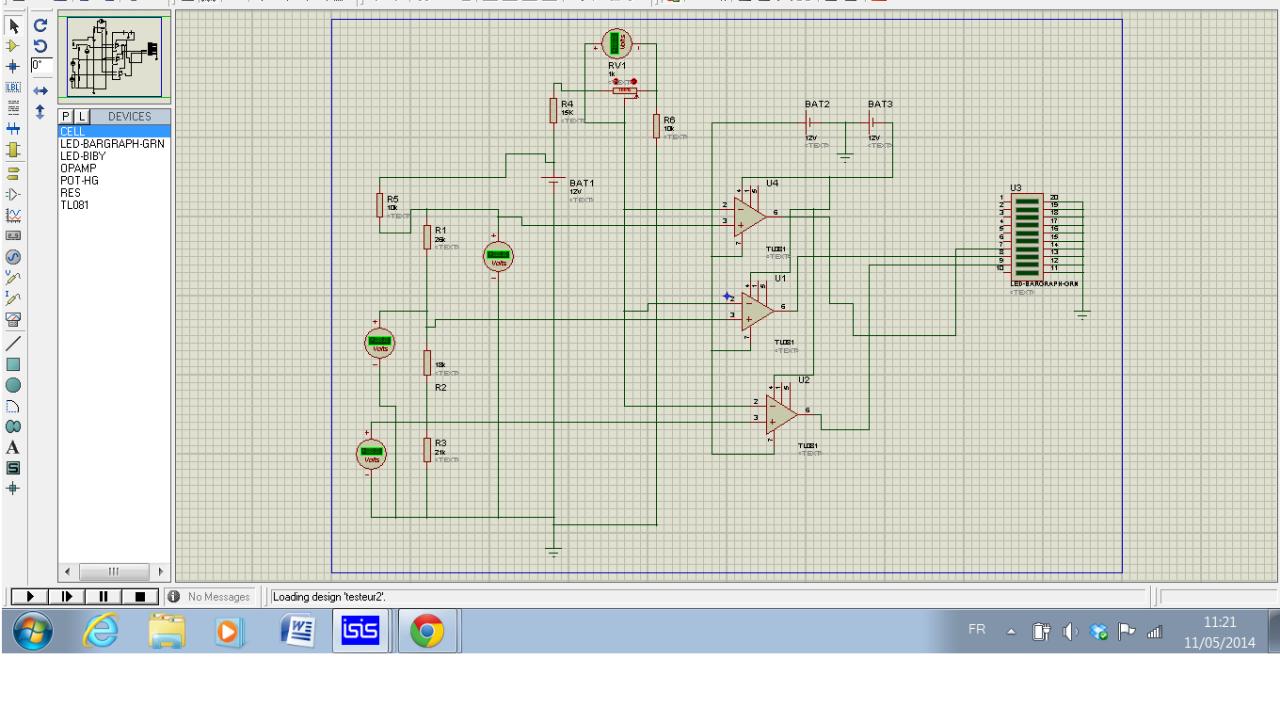The image size is (1280, 723).
Task: Click the schematic overview thumbnail
Action: (x=115, y=55)
